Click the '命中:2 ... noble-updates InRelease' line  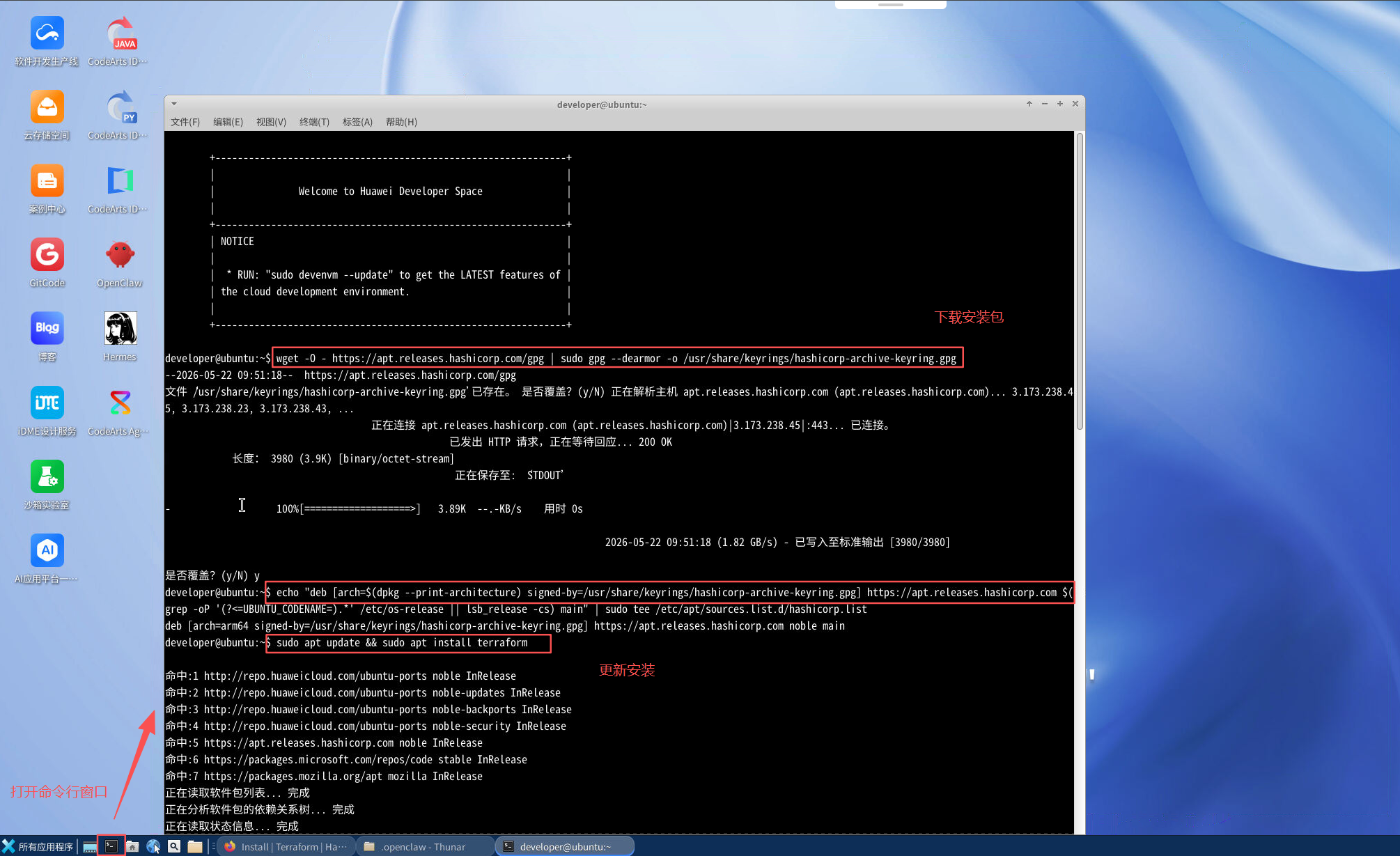363,693
